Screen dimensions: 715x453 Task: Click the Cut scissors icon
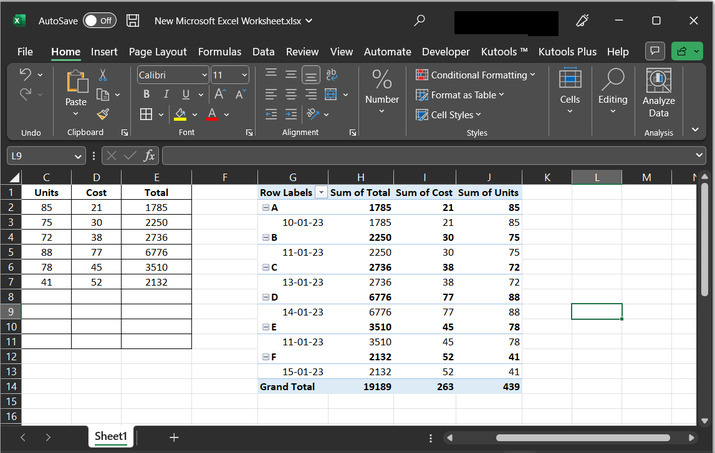click(103, 76)
